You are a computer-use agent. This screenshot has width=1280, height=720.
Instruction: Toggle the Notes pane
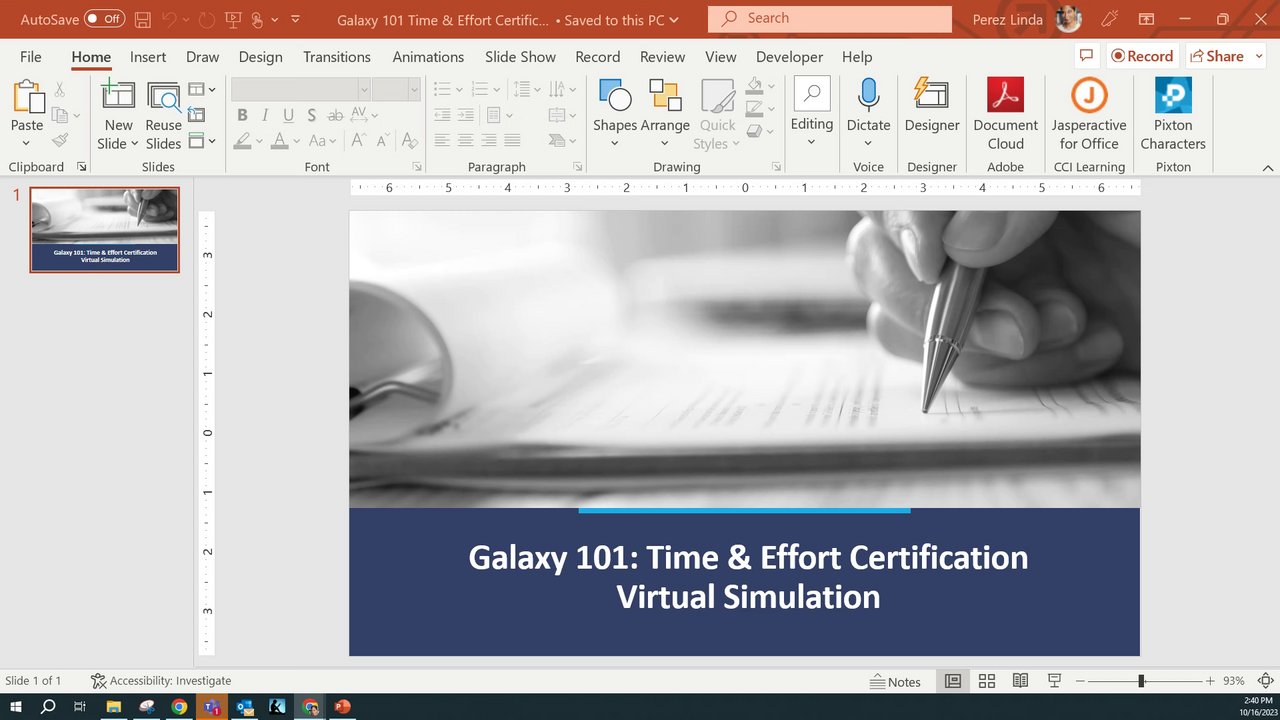click(896, 682)
